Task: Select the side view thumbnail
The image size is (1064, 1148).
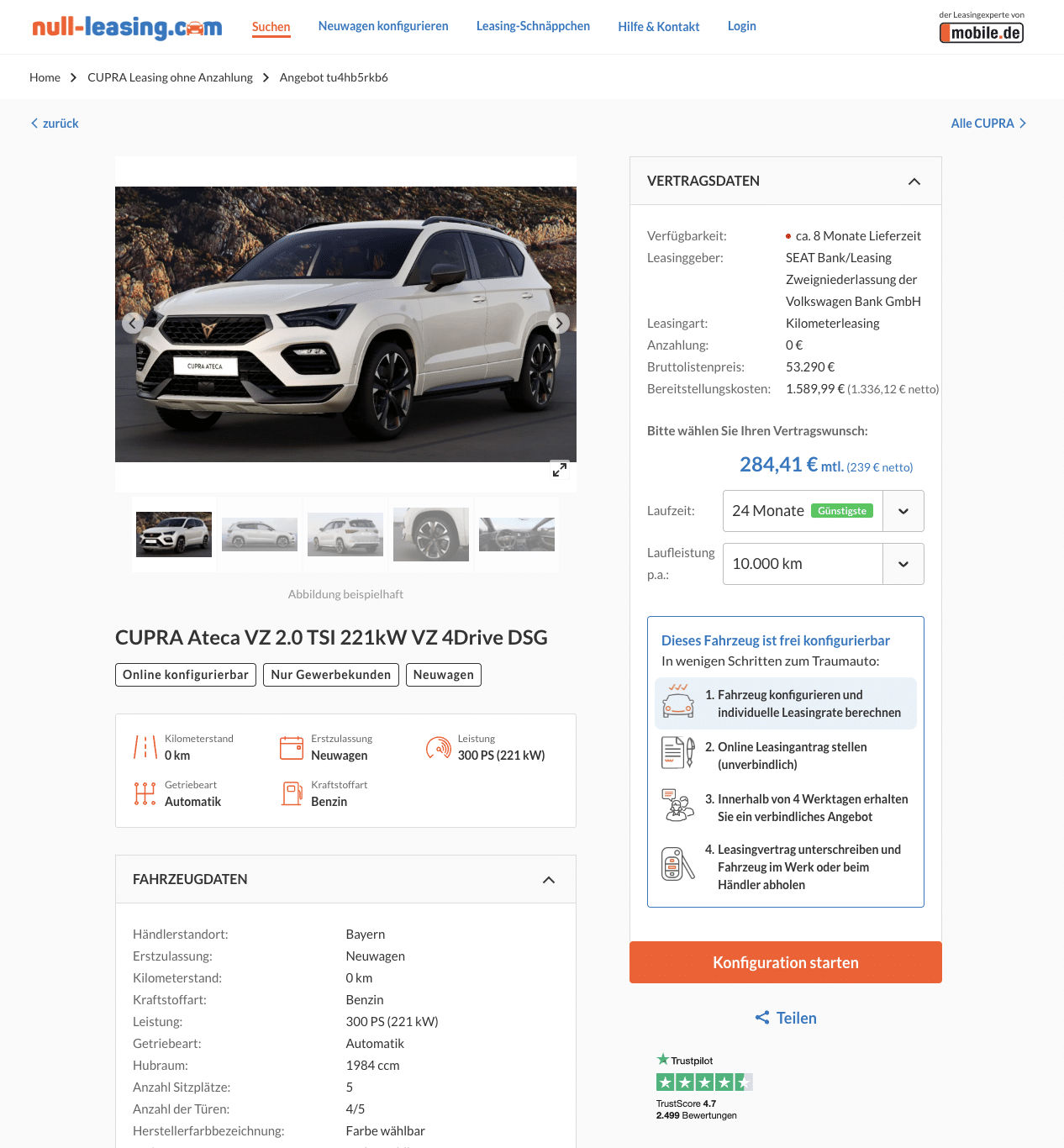Action: point(260,535)
